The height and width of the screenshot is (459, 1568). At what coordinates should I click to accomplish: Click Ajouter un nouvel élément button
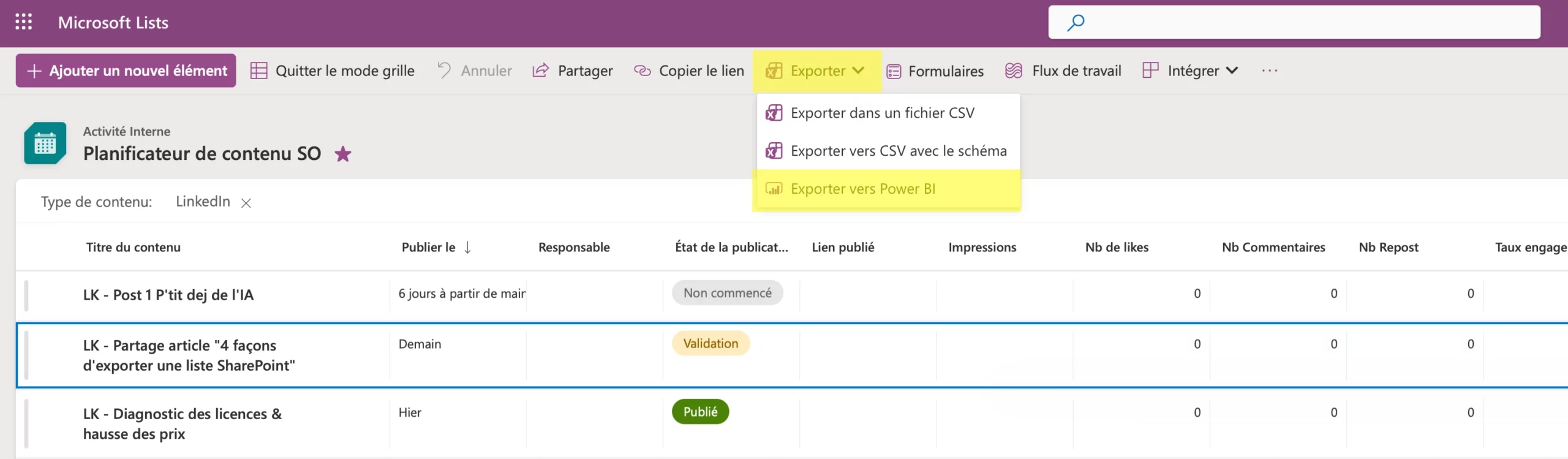pyautogui.click(x=126, y=70)
